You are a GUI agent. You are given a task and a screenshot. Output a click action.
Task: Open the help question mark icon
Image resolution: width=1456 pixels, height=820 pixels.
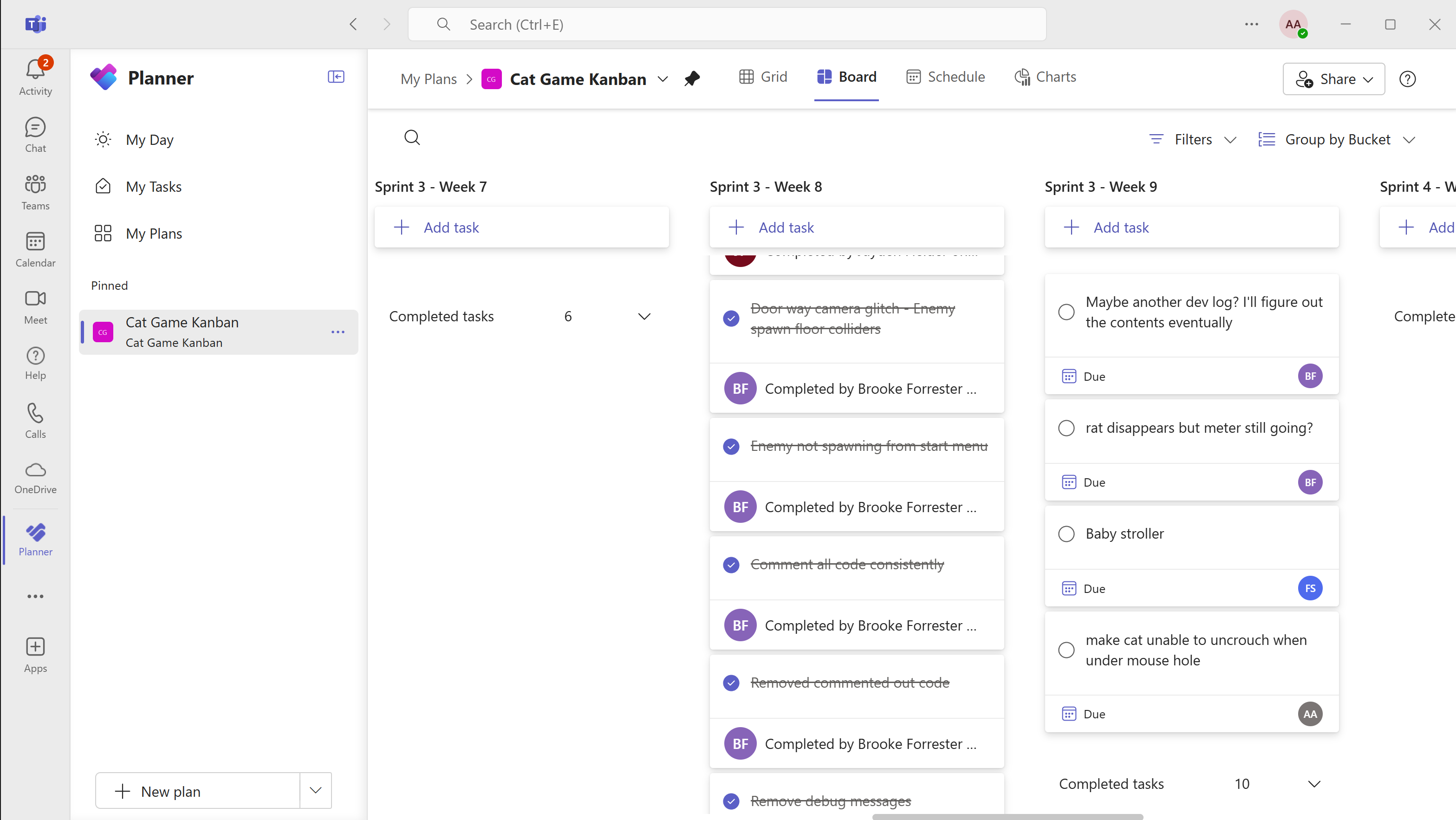pos(1407,79)
